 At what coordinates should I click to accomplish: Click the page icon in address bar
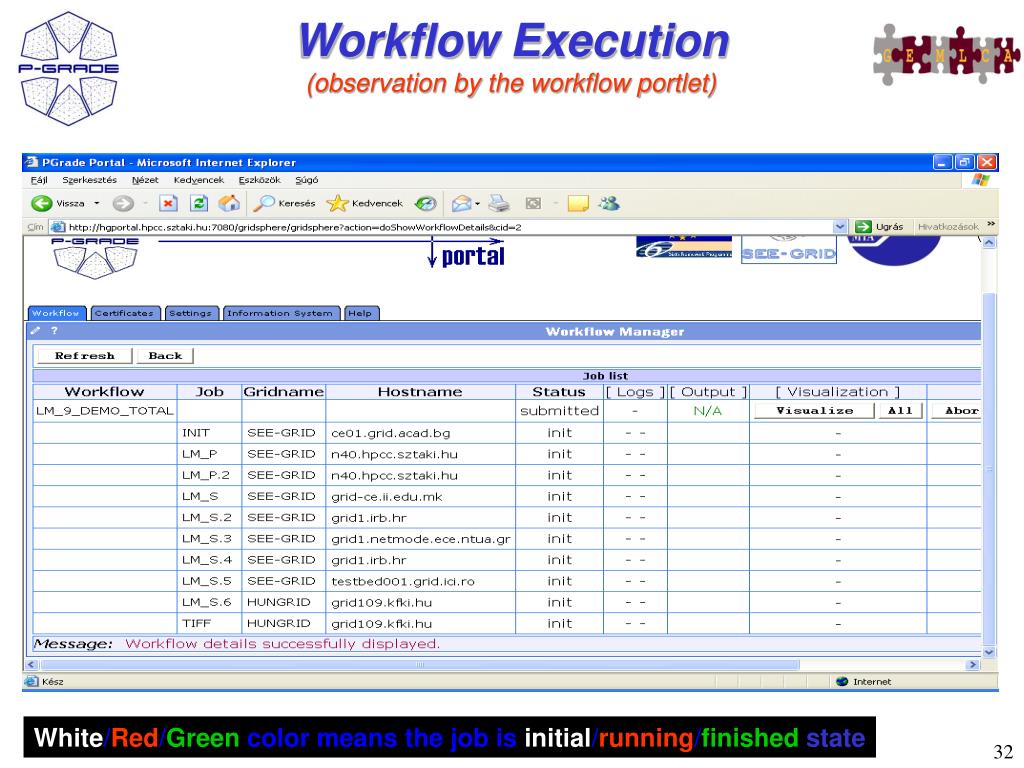[58, 227]
